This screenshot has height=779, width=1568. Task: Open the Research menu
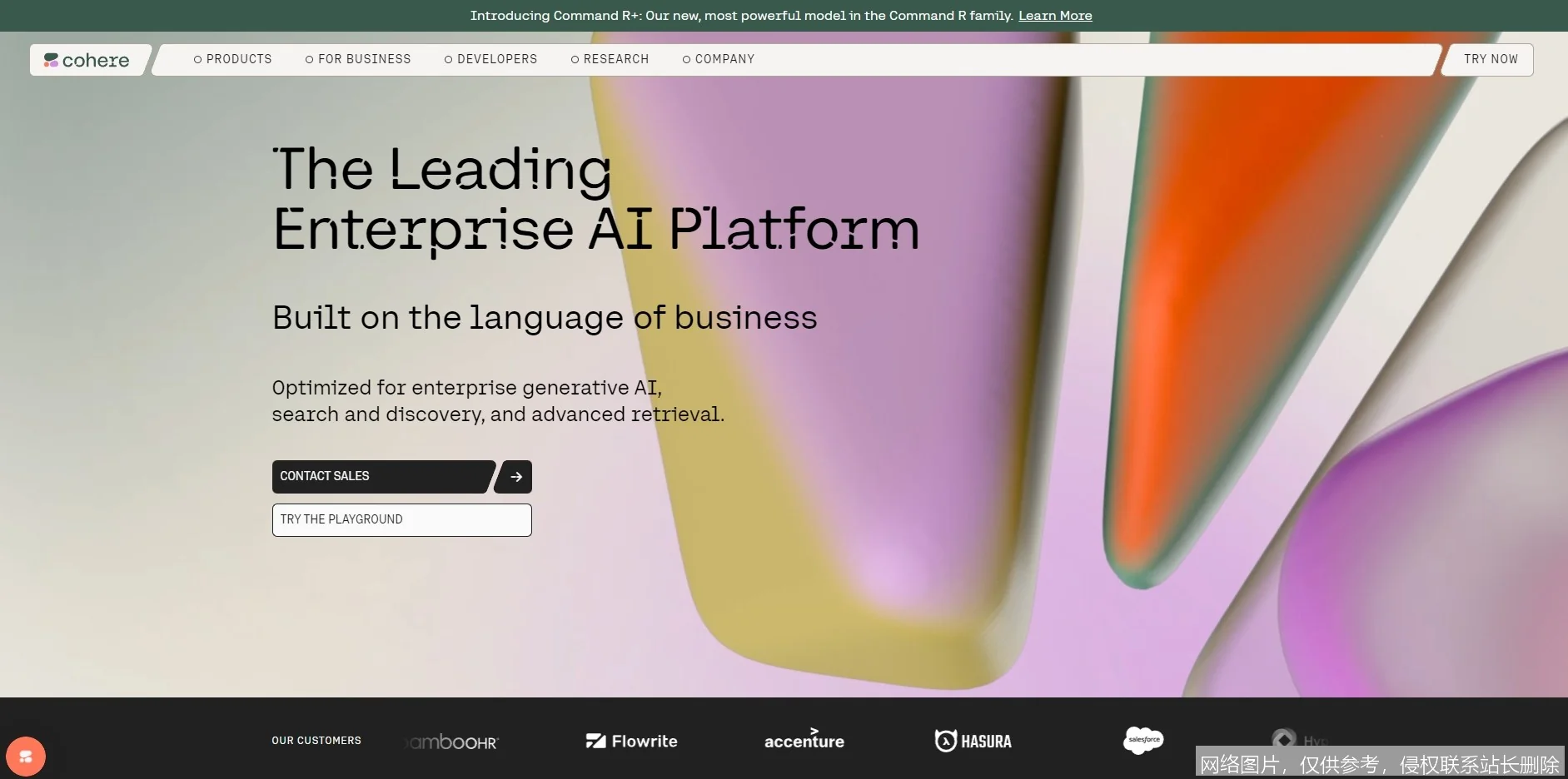[610, 59]
